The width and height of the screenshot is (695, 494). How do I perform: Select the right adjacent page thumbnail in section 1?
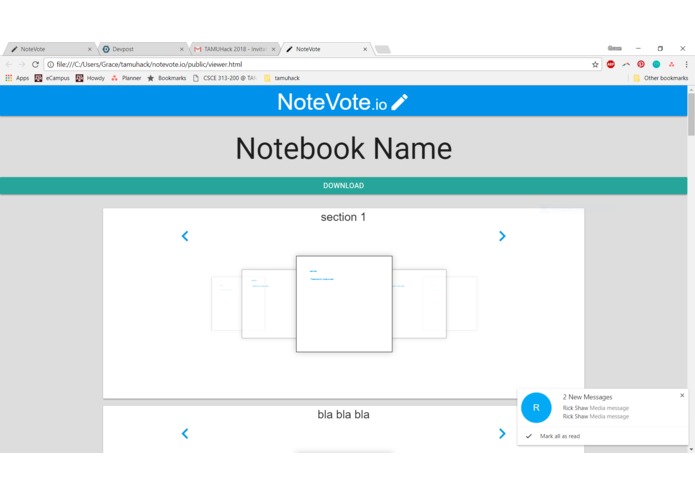[420, 304]
